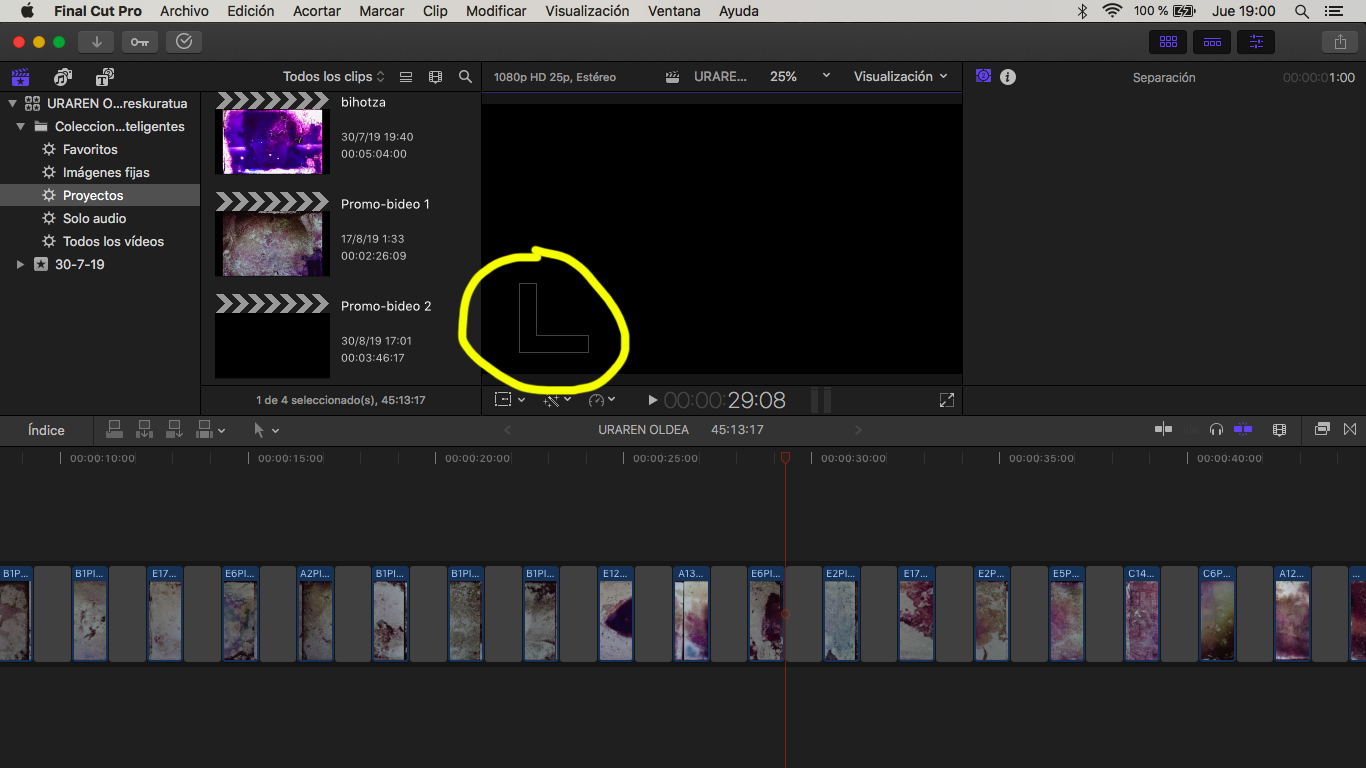Viewport: 1366px width, 768px height.
Task: Select the bihotza project thumbnail
Action: 272,133
